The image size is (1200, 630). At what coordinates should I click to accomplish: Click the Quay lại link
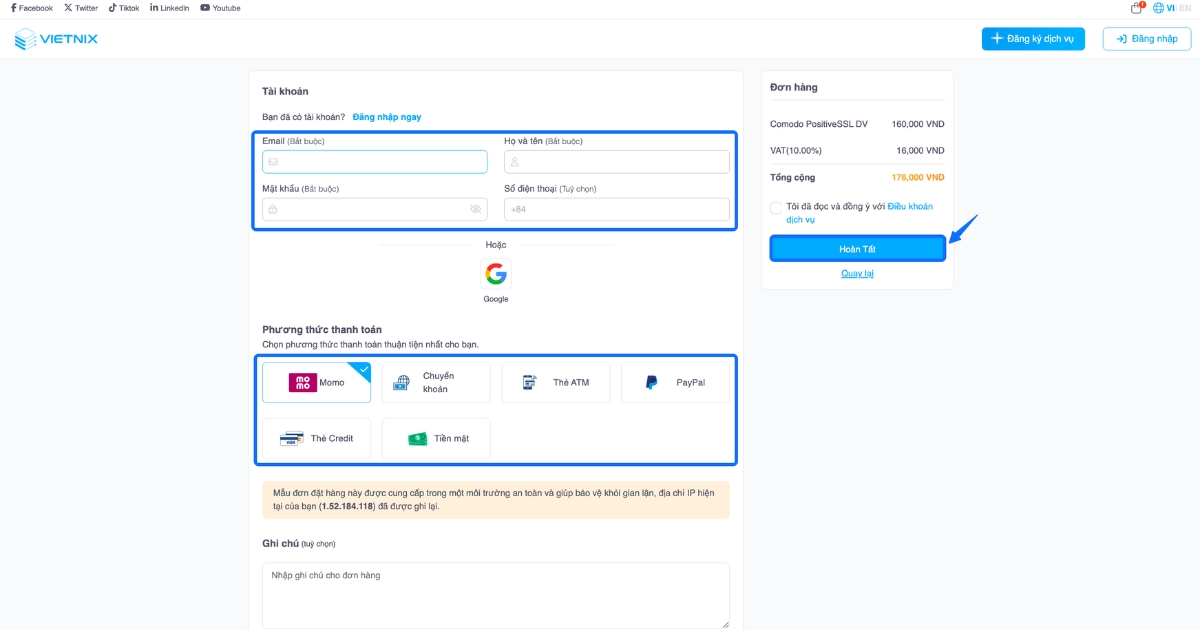857,273
